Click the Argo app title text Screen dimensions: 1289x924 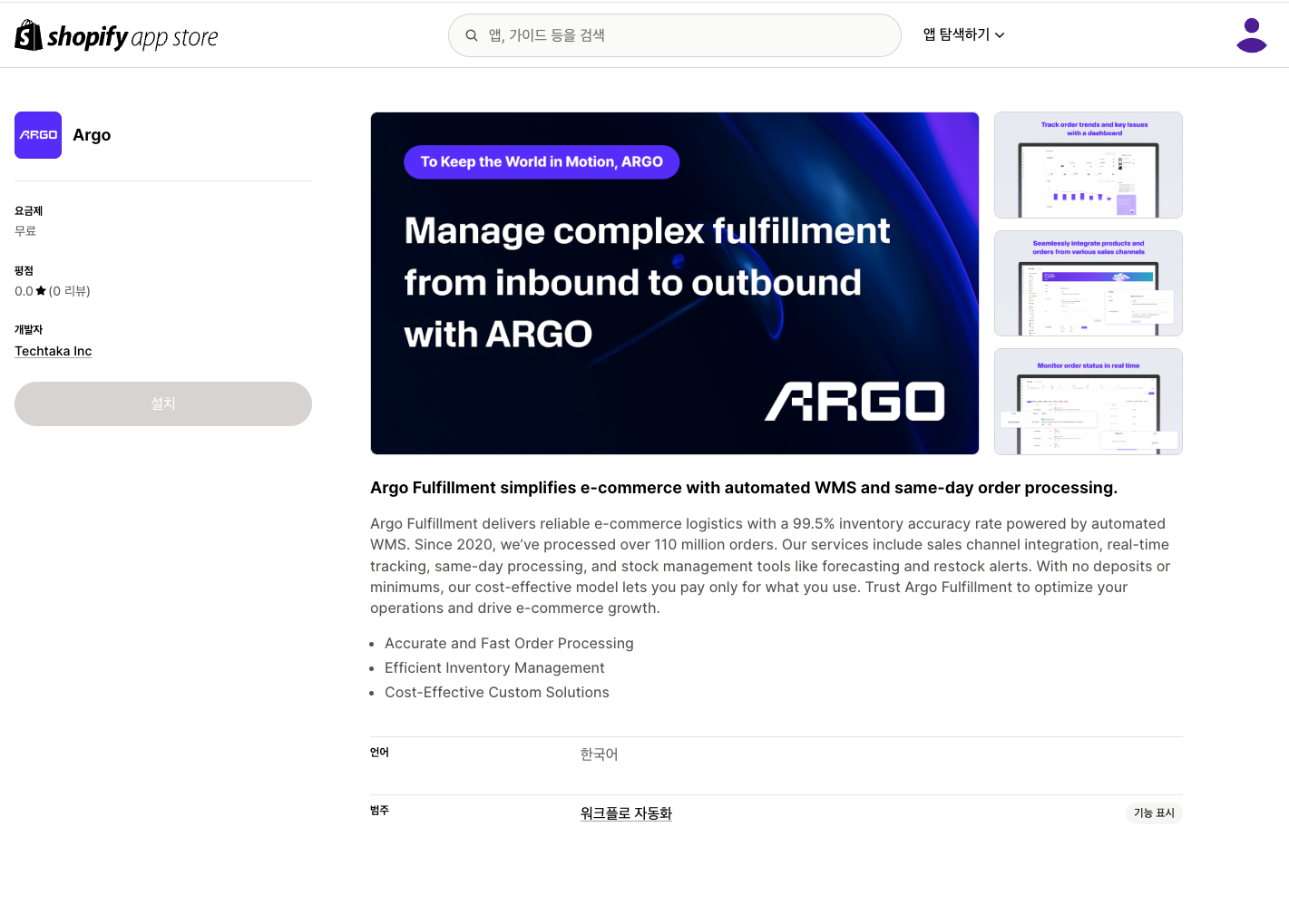[x=92, y=135]
